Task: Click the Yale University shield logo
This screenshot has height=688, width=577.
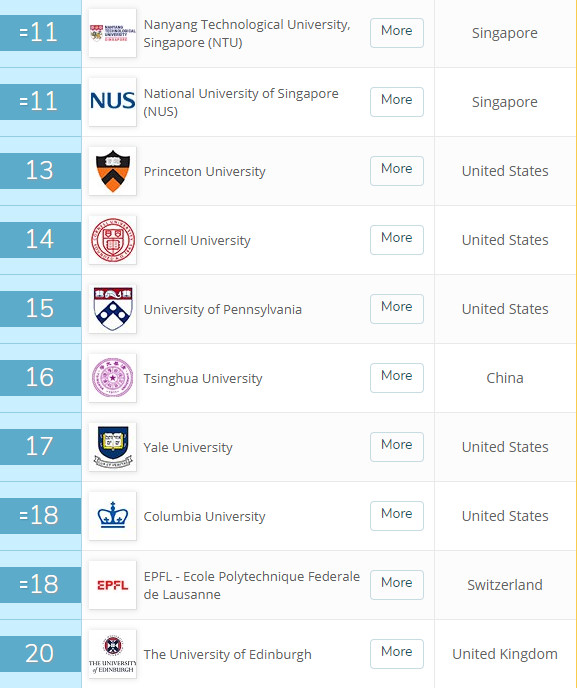Action: (112, 447)
